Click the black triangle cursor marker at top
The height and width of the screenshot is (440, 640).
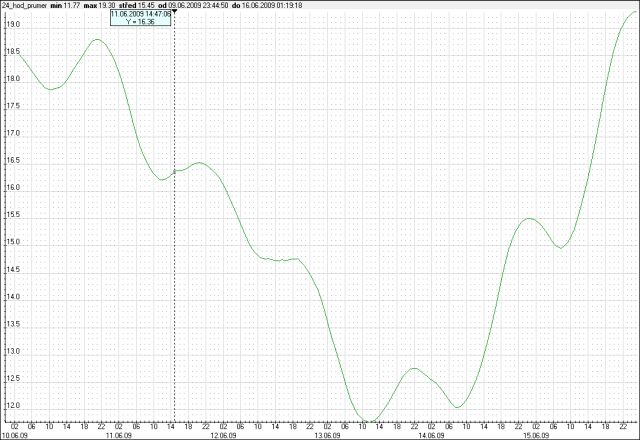click(x=175, y=11)
